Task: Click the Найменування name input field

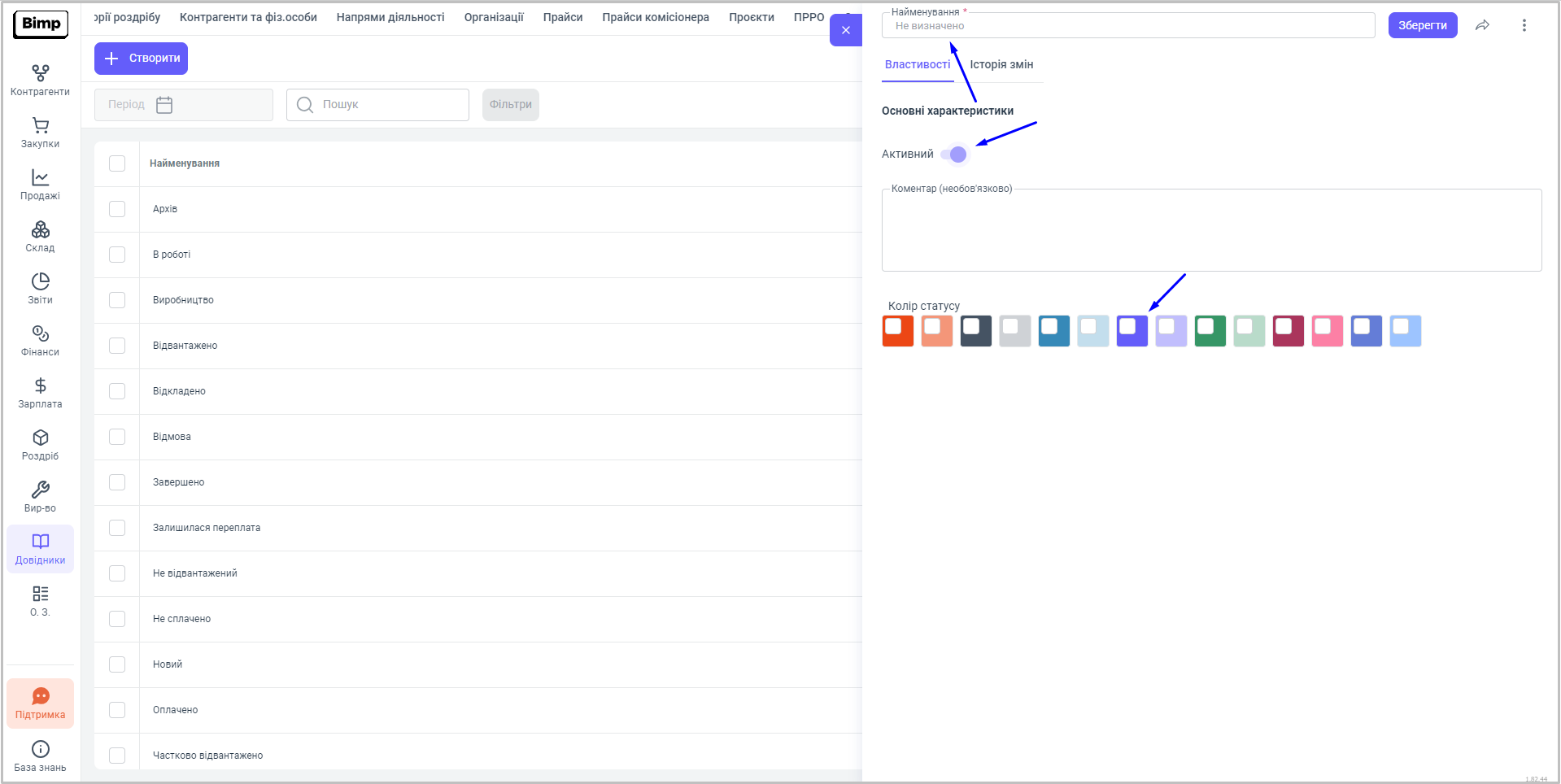Action: (1127, 26)
